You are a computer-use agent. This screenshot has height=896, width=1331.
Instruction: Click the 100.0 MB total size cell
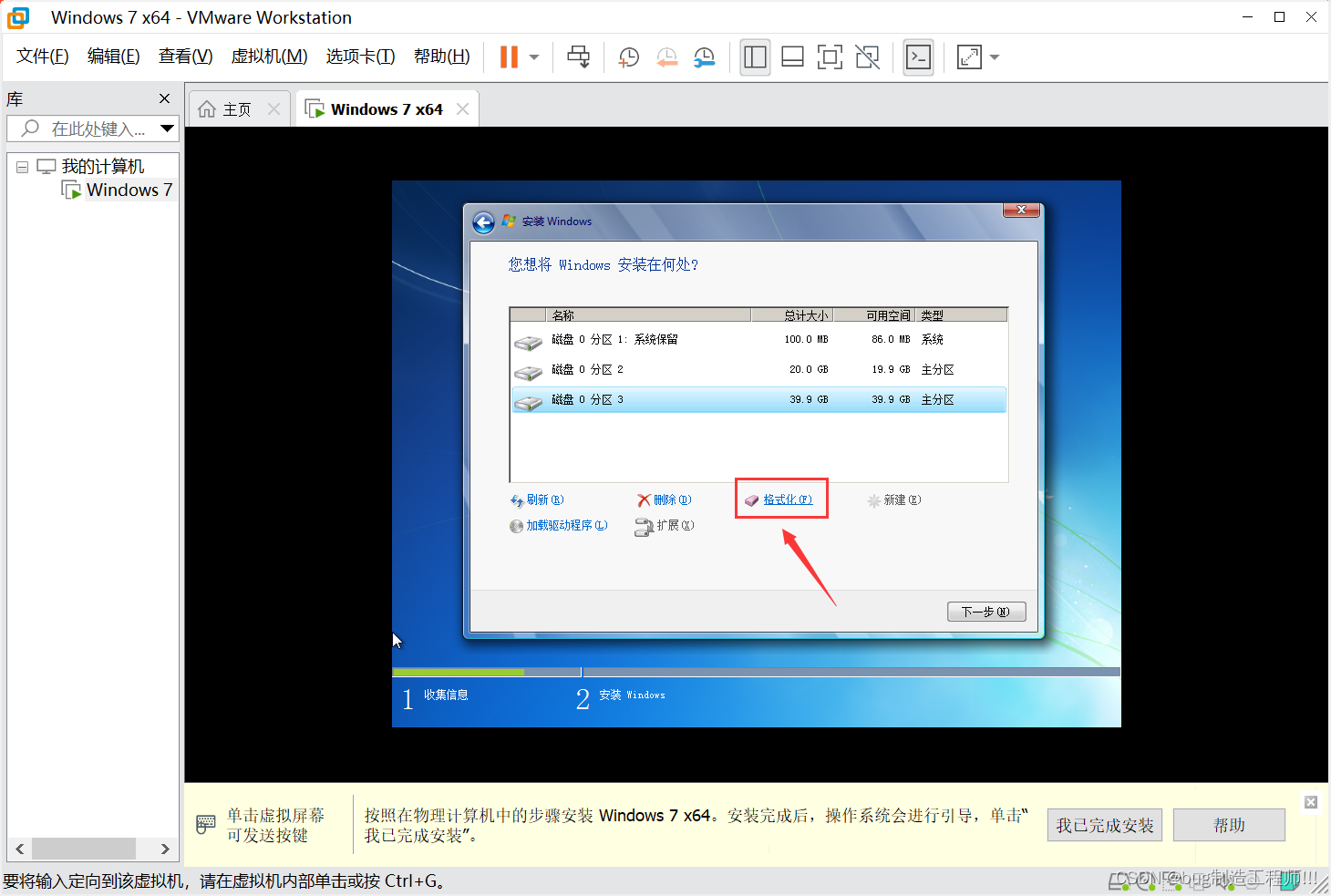pyautogui.click(x=806, y=340)
